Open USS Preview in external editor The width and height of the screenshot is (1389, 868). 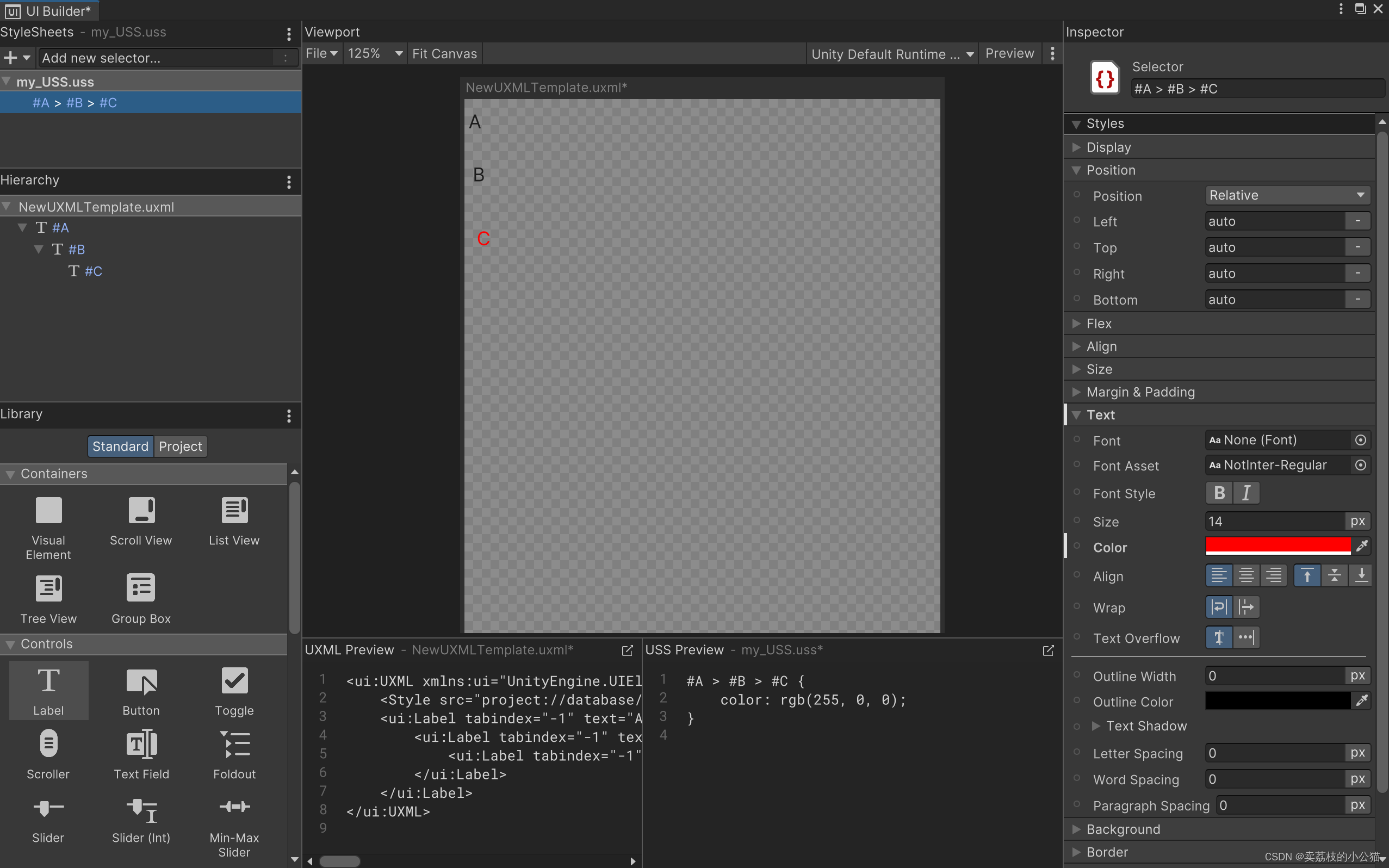(x=1048, y=650)
